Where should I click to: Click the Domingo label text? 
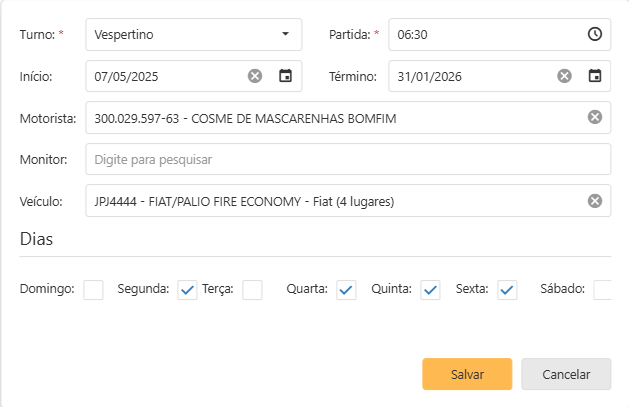(47, 289)
